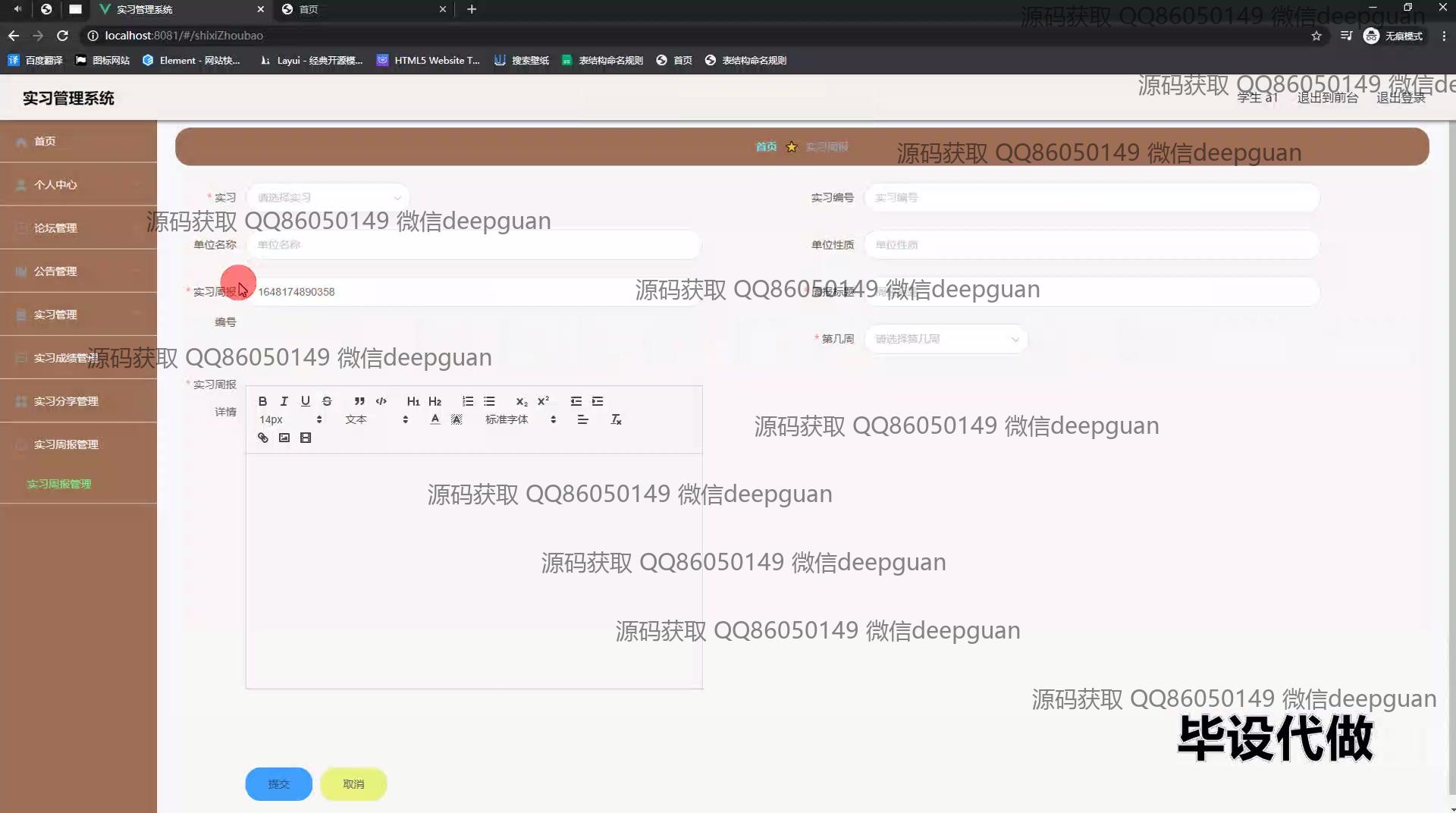1456x813 pixels.
Task: Open the browser menu with three dots
Action: pyautogui.click(x=1443, y=36)
